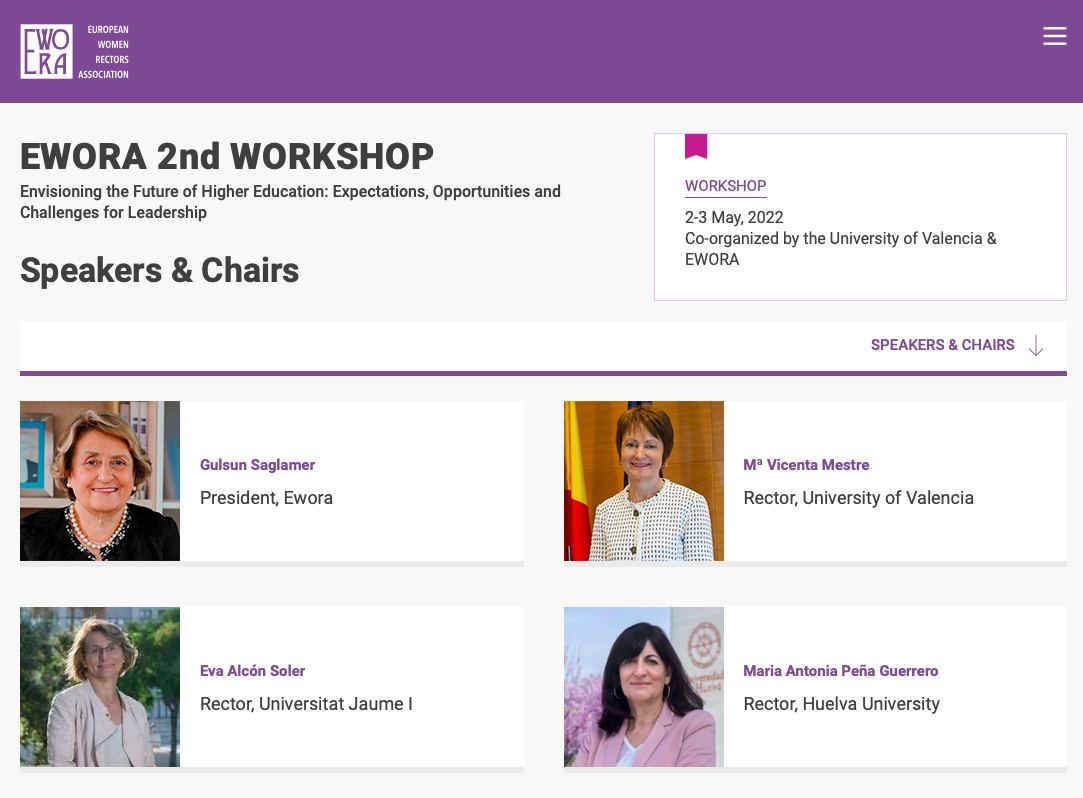
Task: Open the WORKSHOP link
Action: [x=725, y=186]
